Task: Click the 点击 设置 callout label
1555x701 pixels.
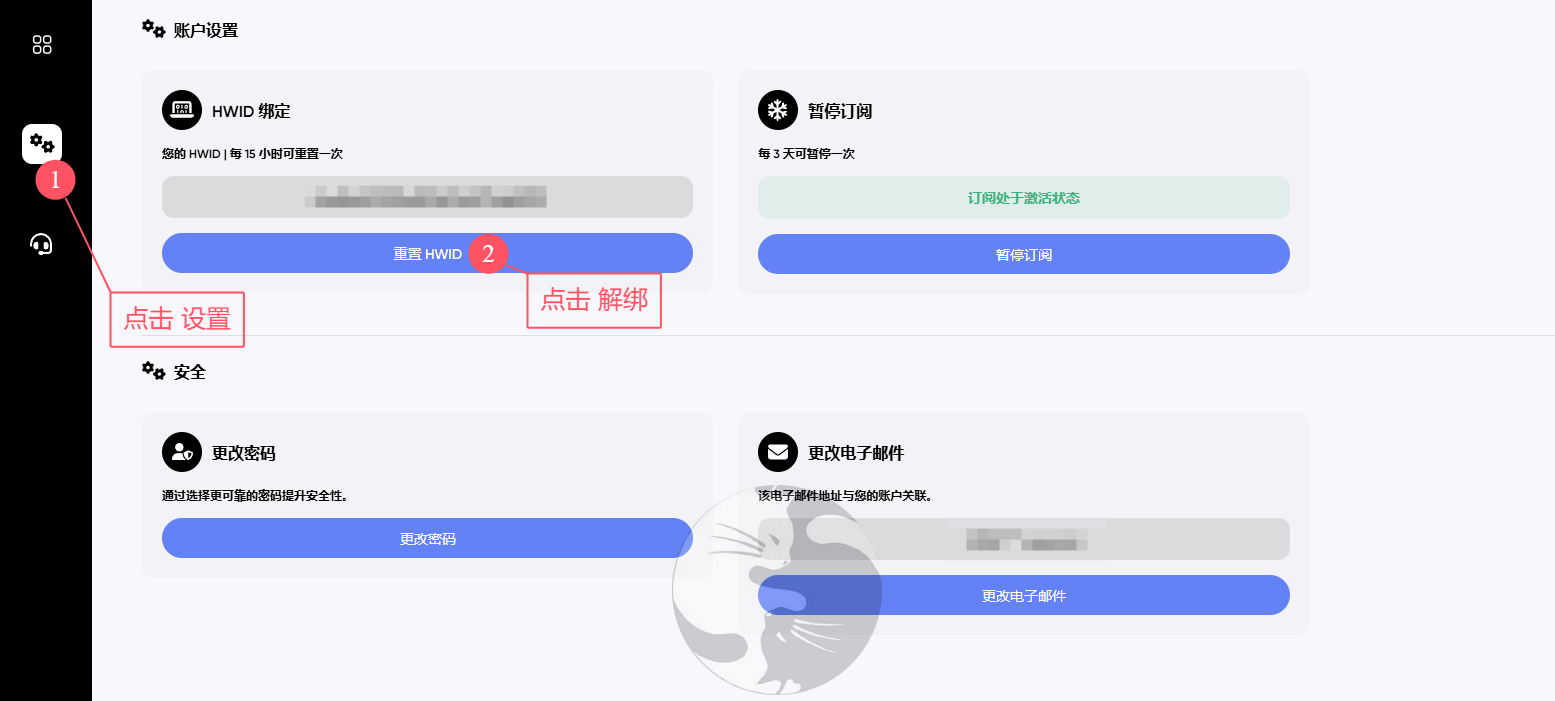Action: coord(177,319)
